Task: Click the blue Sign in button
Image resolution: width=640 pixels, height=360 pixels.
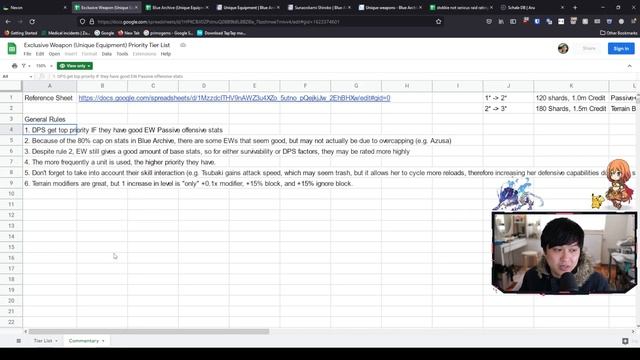Action: pos(621,49)
